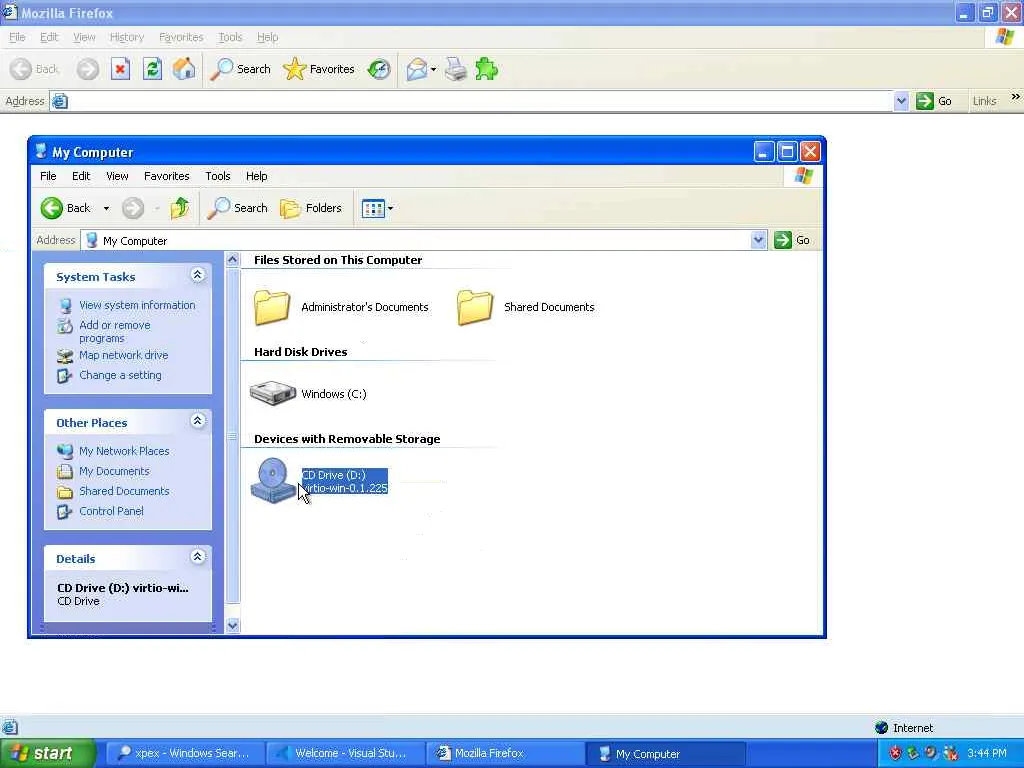Image resolution: width=1024 pixels, height=768 pixels.
Task: Click the task pane scroll down arrow
Action: point(232,626)
